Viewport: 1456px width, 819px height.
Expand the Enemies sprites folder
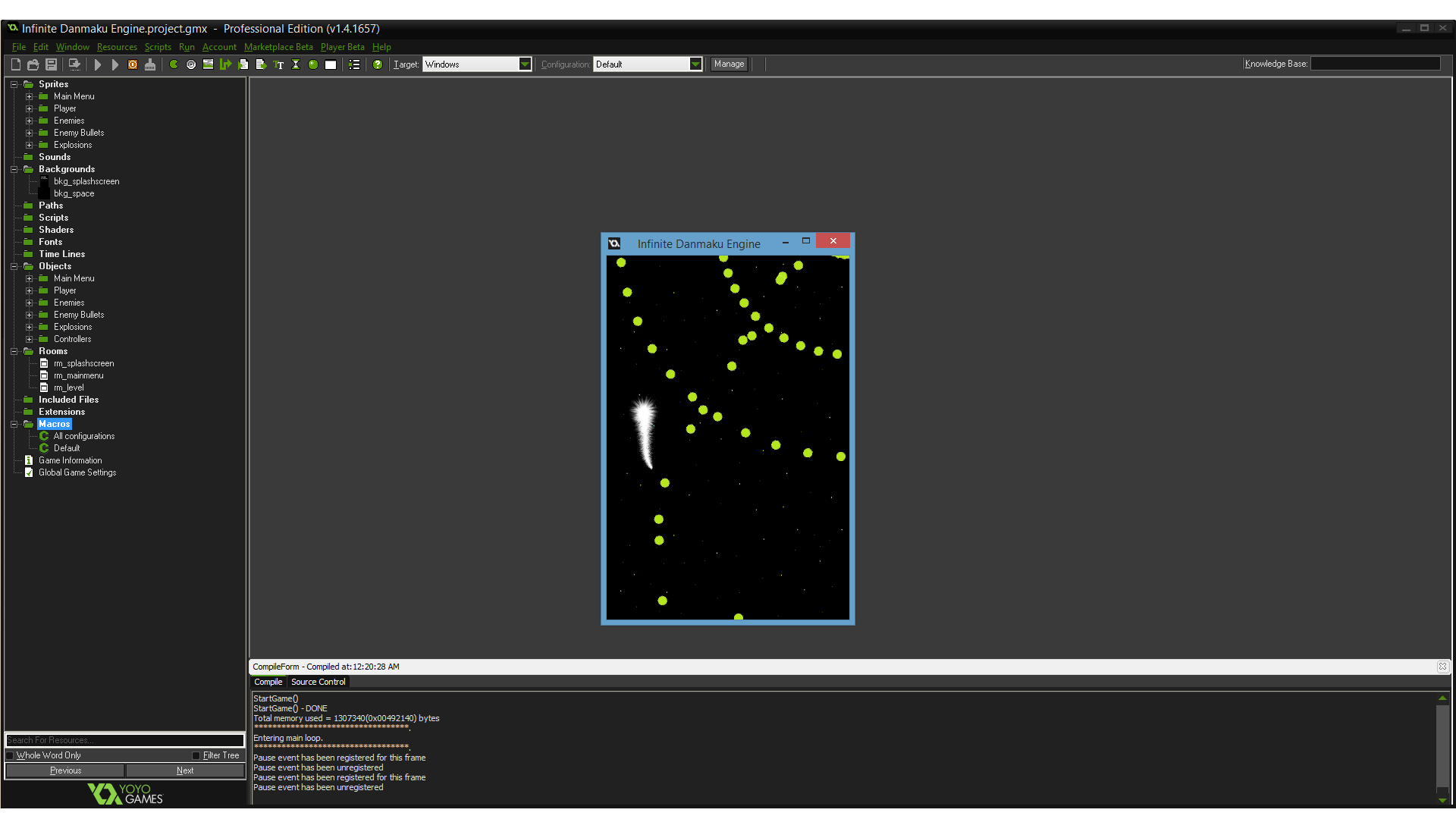click(x=30, y=121)
